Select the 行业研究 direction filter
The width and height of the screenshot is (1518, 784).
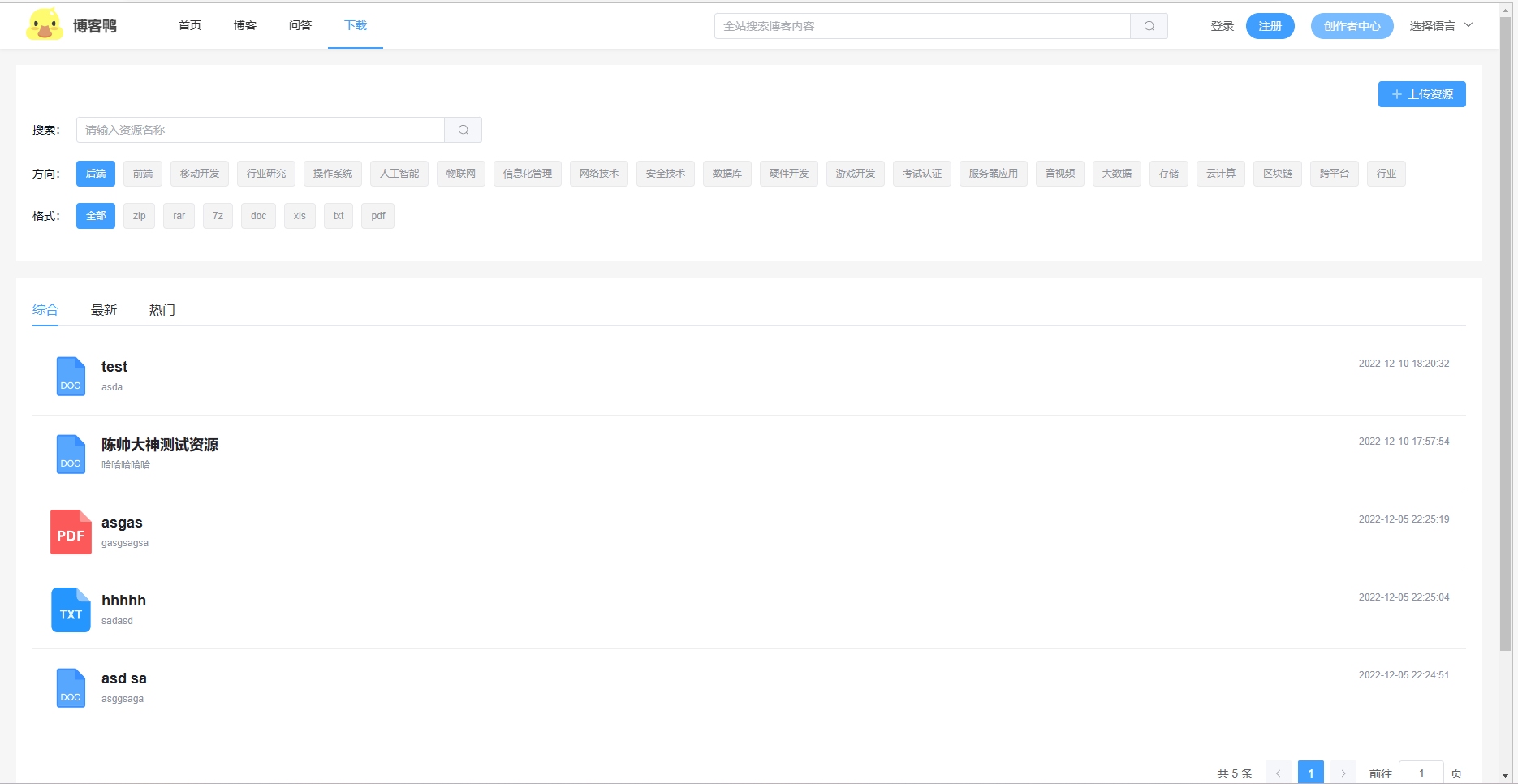[x=266, y=174]
